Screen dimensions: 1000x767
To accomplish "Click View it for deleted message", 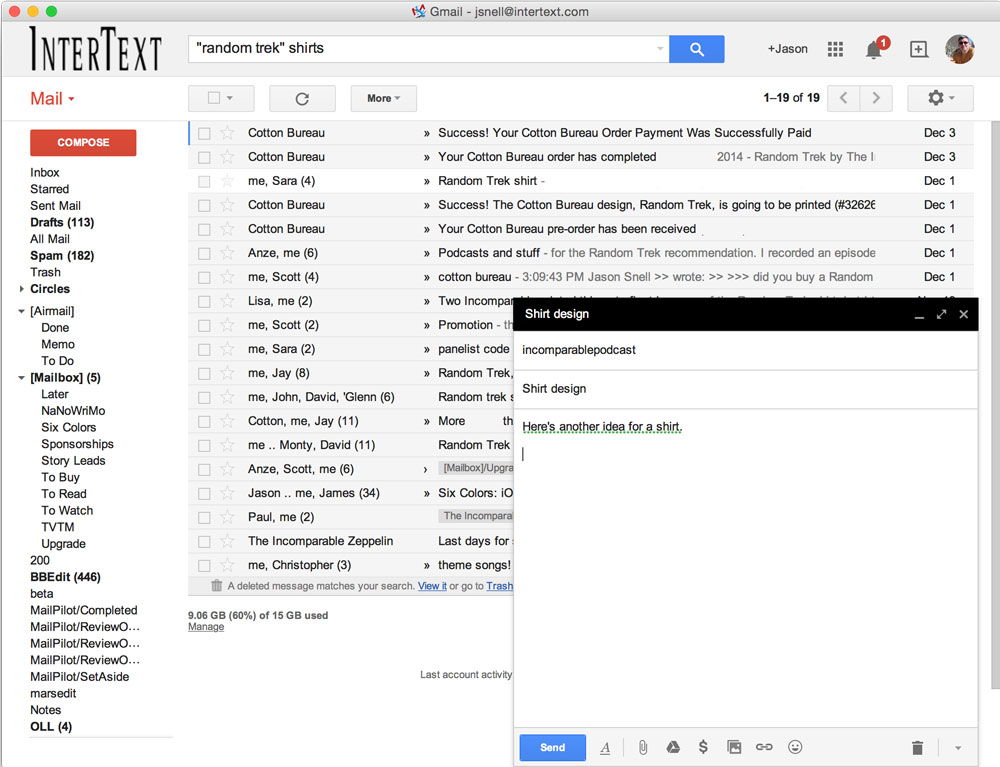I will (432, 586).
